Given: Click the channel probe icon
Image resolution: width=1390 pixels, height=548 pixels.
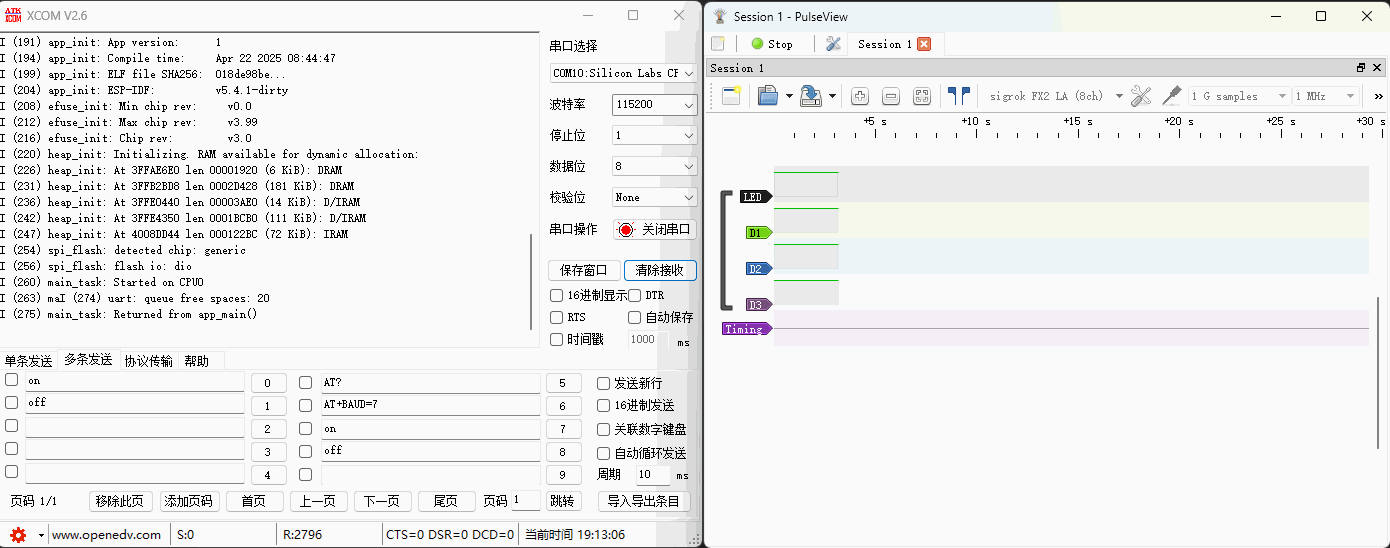Looking at the screenshot, I should click(1171, 96).
